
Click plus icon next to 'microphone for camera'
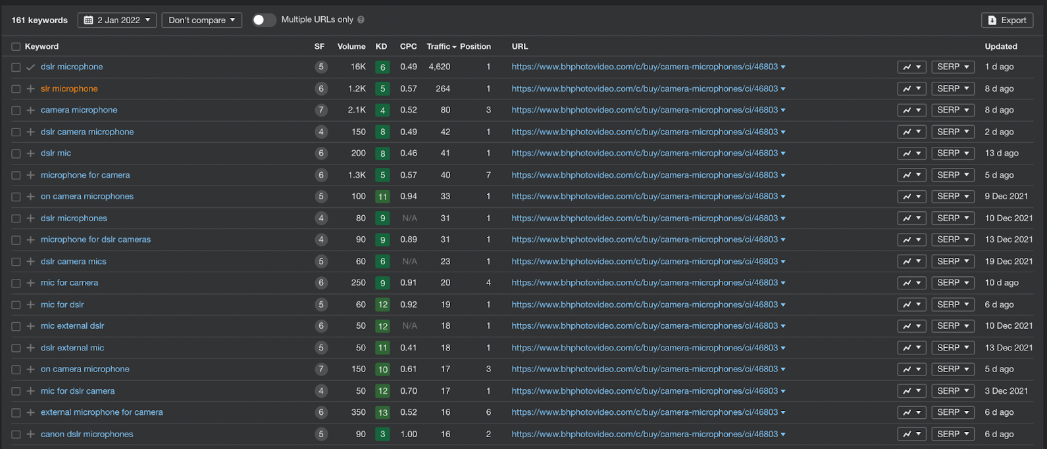[30, 175]
